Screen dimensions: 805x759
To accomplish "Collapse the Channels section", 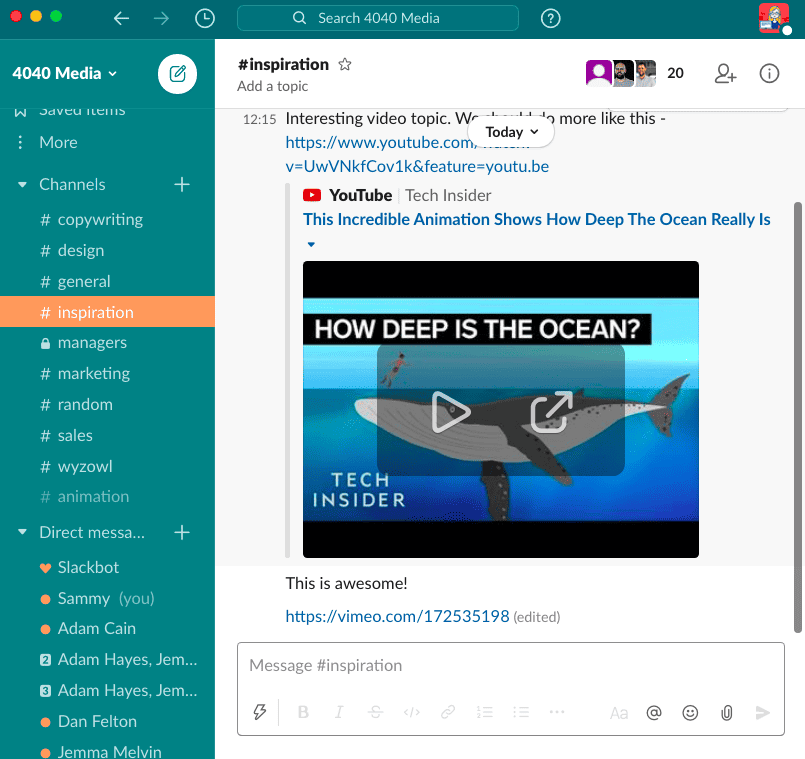I will point(22,185).
